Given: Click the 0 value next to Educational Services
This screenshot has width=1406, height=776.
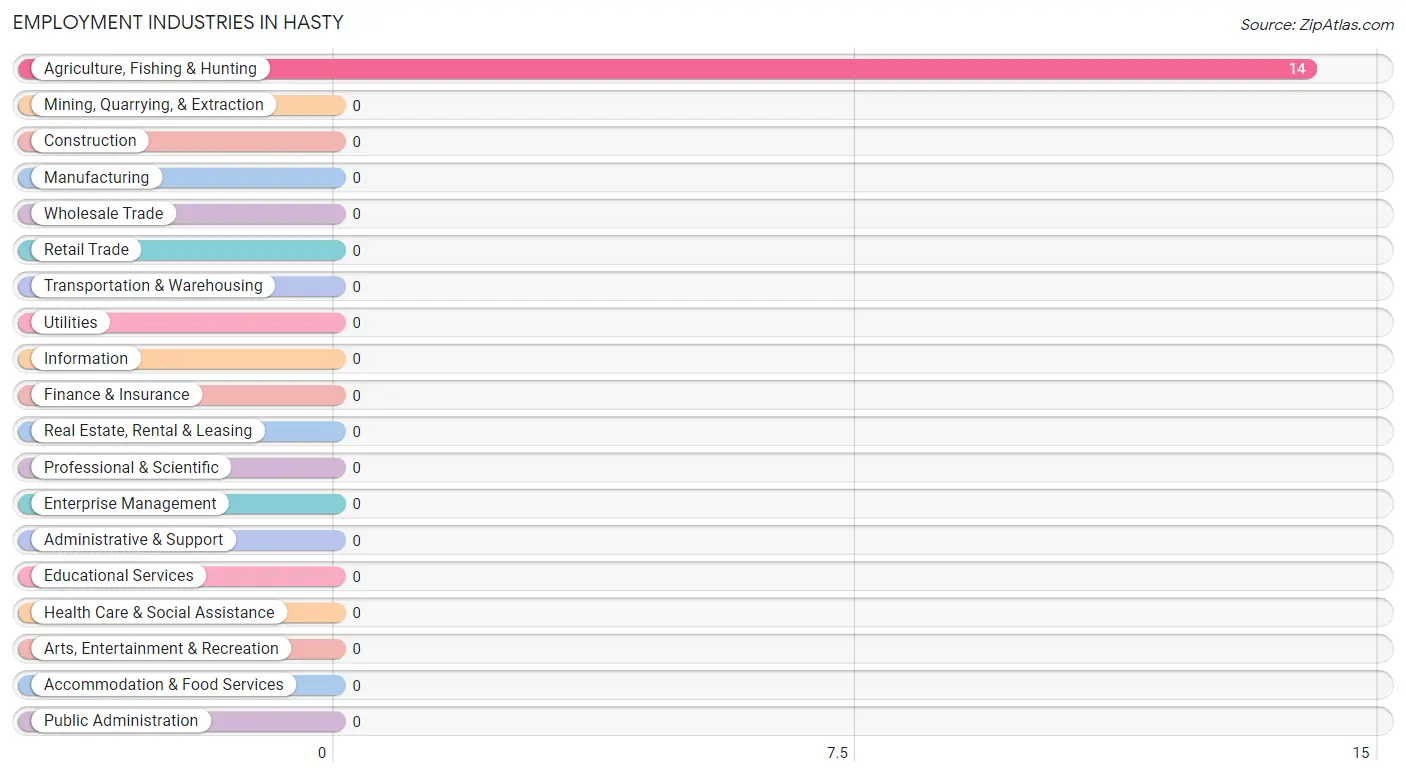Looking at the screenshot, I should pyautogui.click(x=356, y=577).
